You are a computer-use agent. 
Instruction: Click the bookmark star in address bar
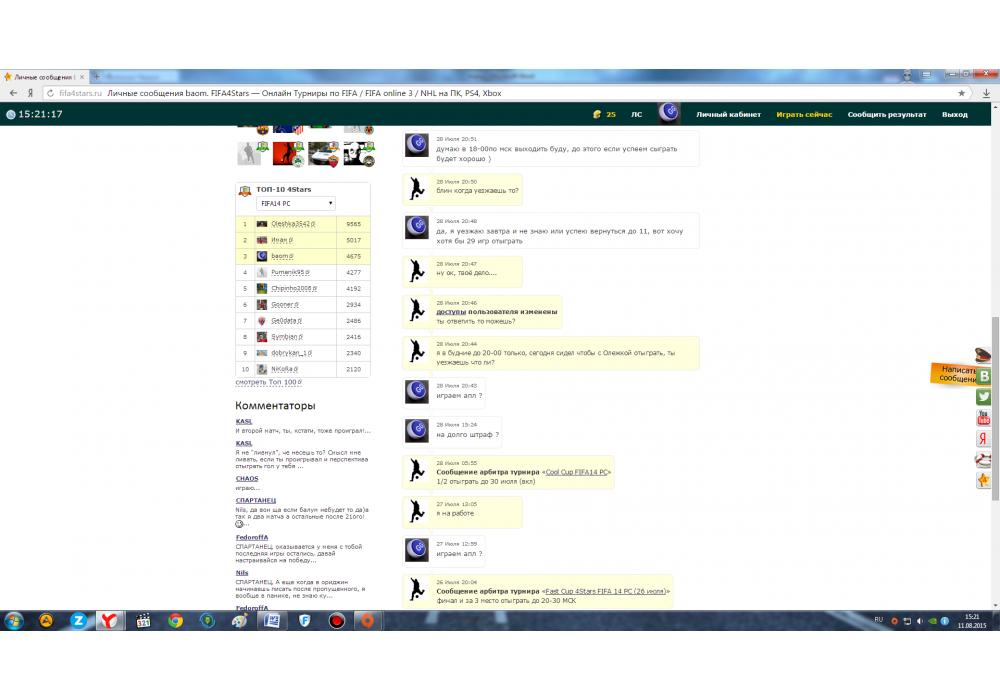[962, 93]
